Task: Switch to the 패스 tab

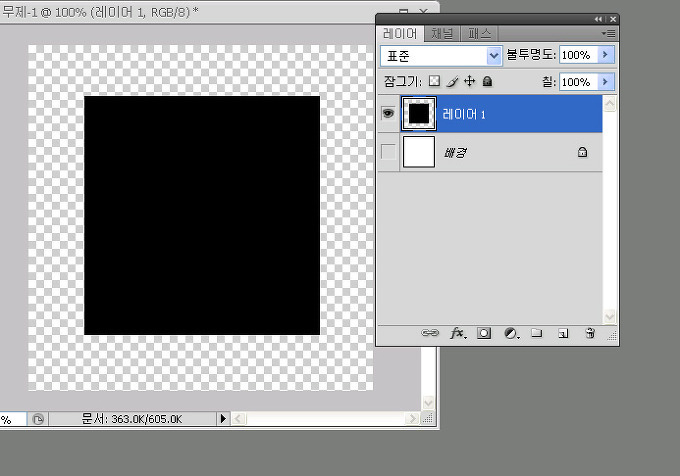Action: point(480,33)
